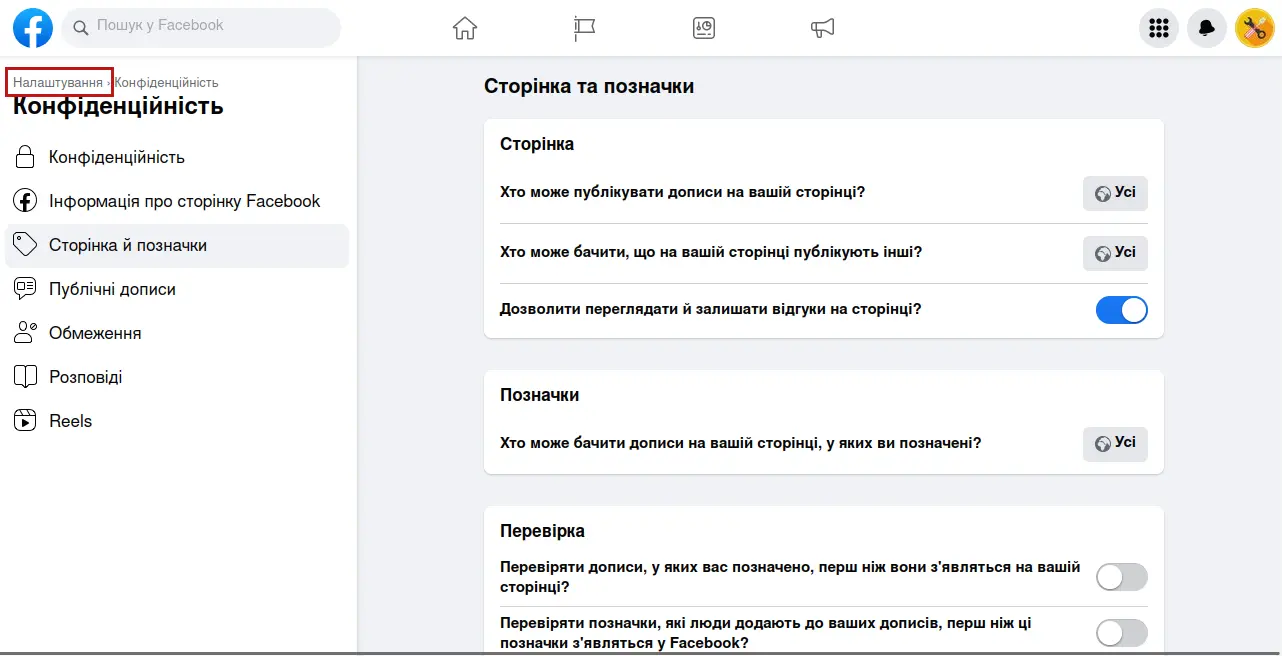The height and width of the screenshot is (656, 1282).
Task: Select Сторінка й позначки sidebar item
Action: point(177,245)
